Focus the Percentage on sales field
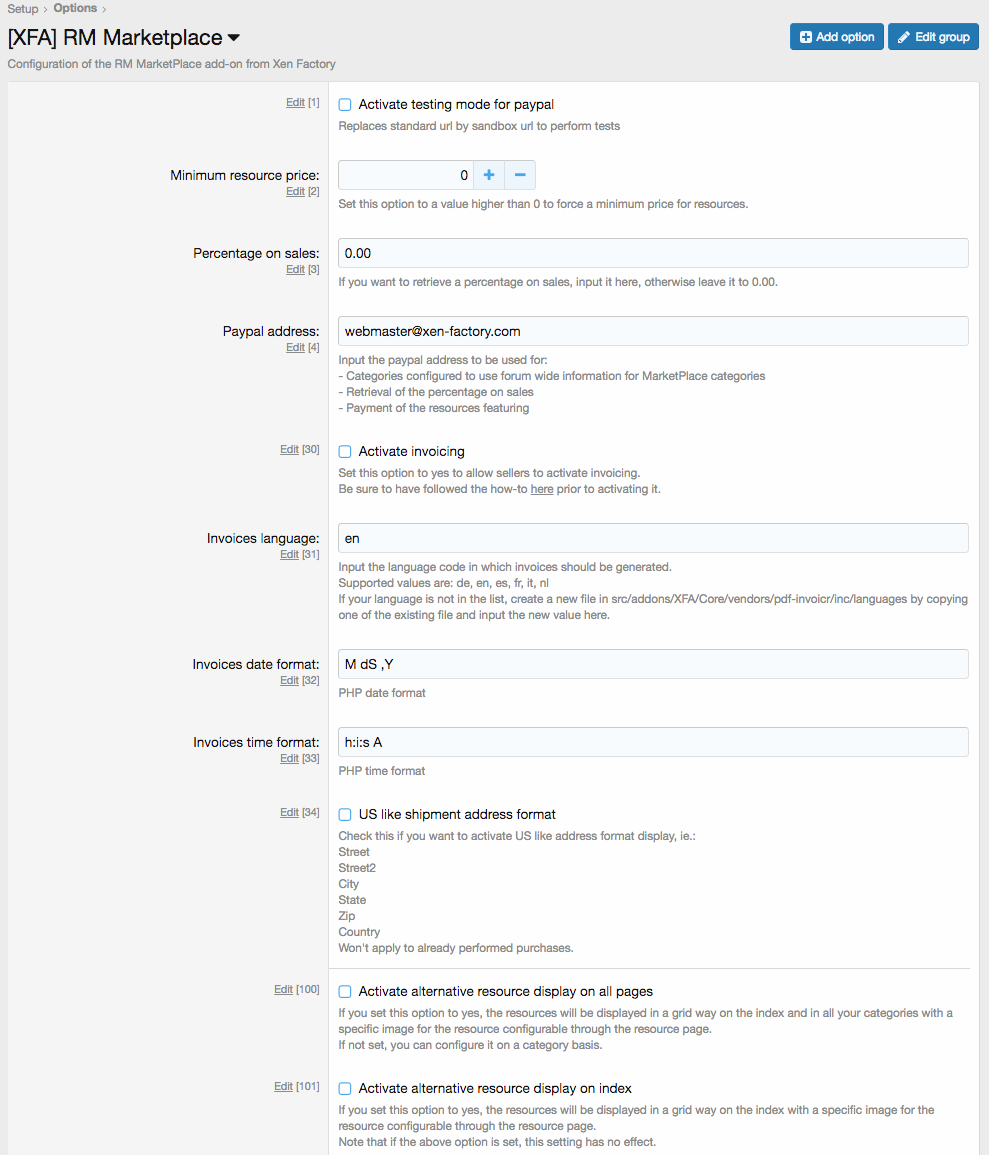Viewport: 989px width, 1155px height. point(653,253)
